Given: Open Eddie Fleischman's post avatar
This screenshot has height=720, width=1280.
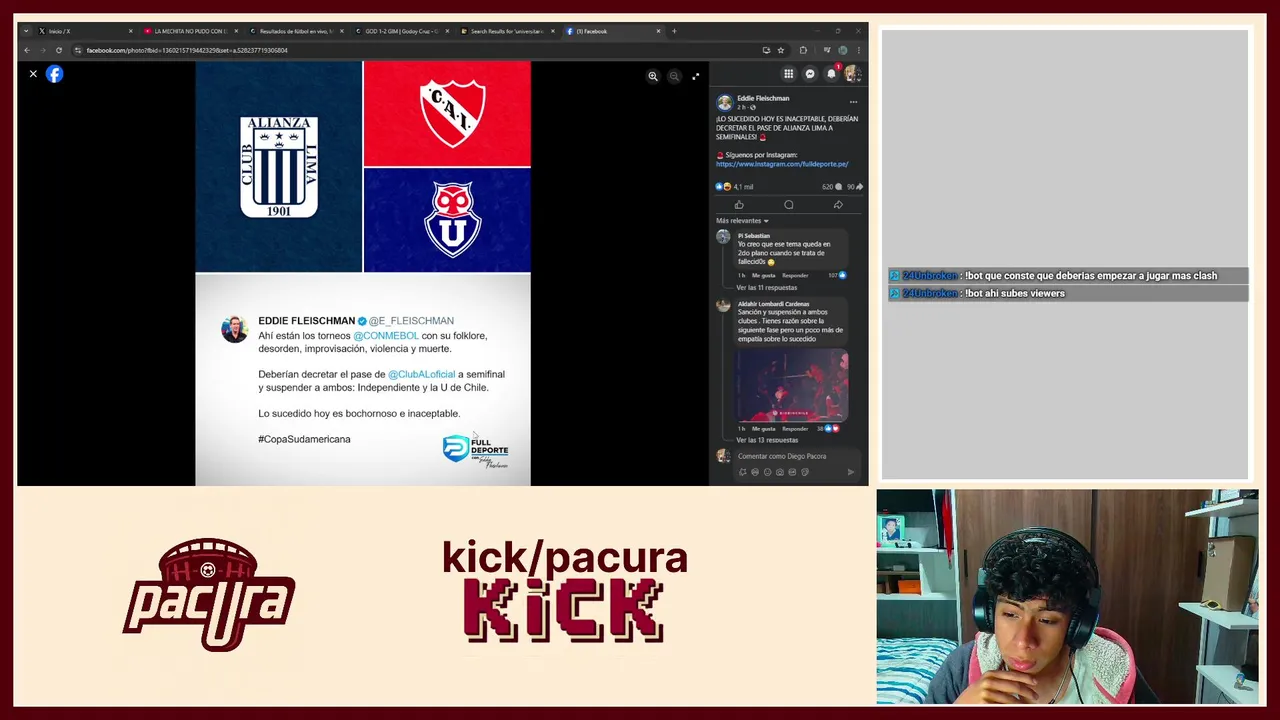Looking at the screenshot, I should [724, 102].
